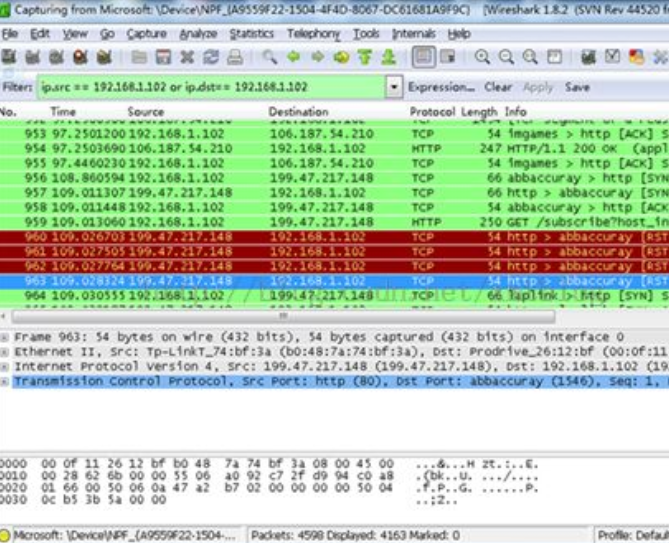The width and height of the screenshot is (669, 547).
Task: Click the find packet magnifier icon
Action: point(270,57)
